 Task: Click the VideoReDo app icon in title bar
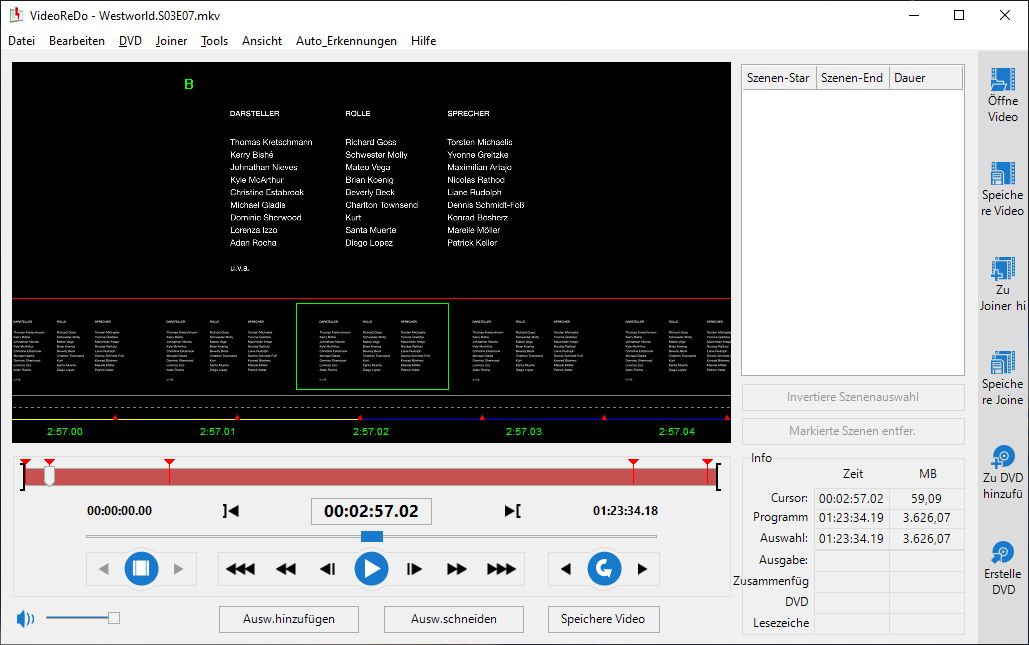click(x=16, y=15)
